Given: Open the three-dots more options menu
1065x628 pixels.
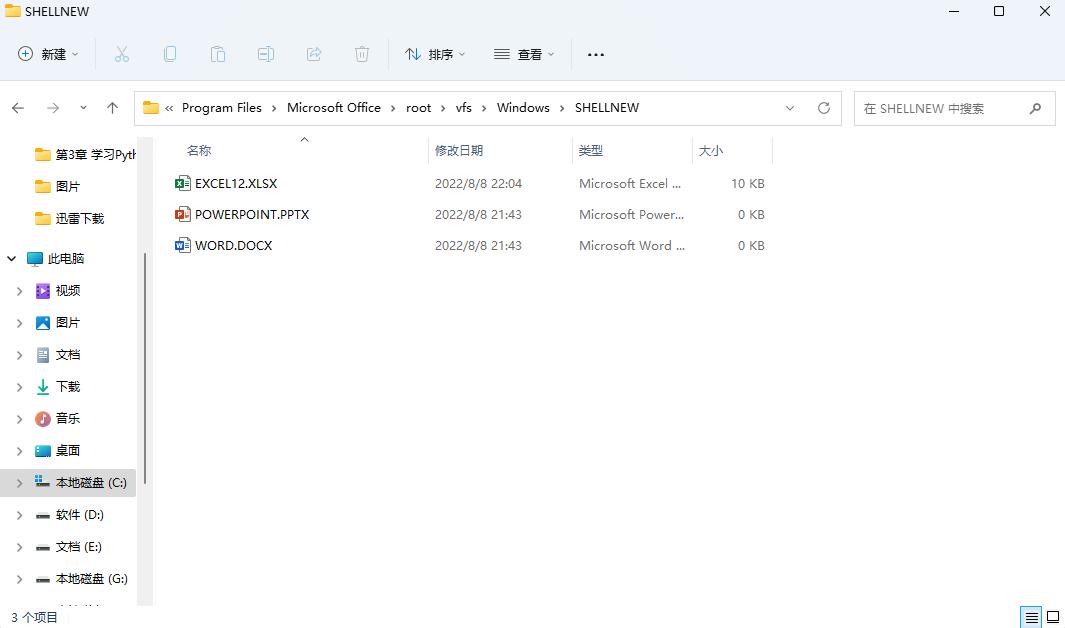Looking at the screenshot, I should 596,54.
